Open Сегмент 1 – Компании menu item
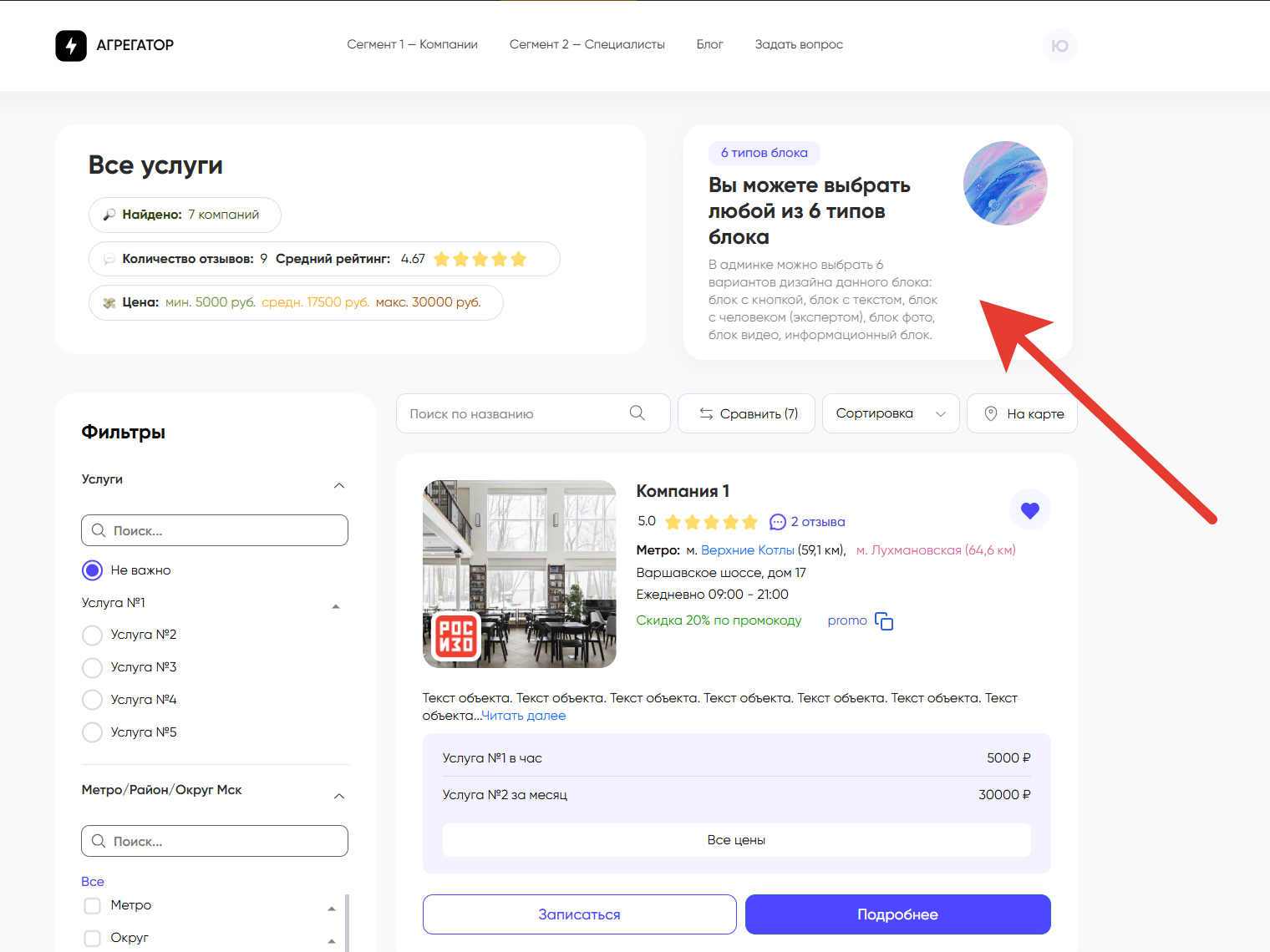 coord(412,44)
